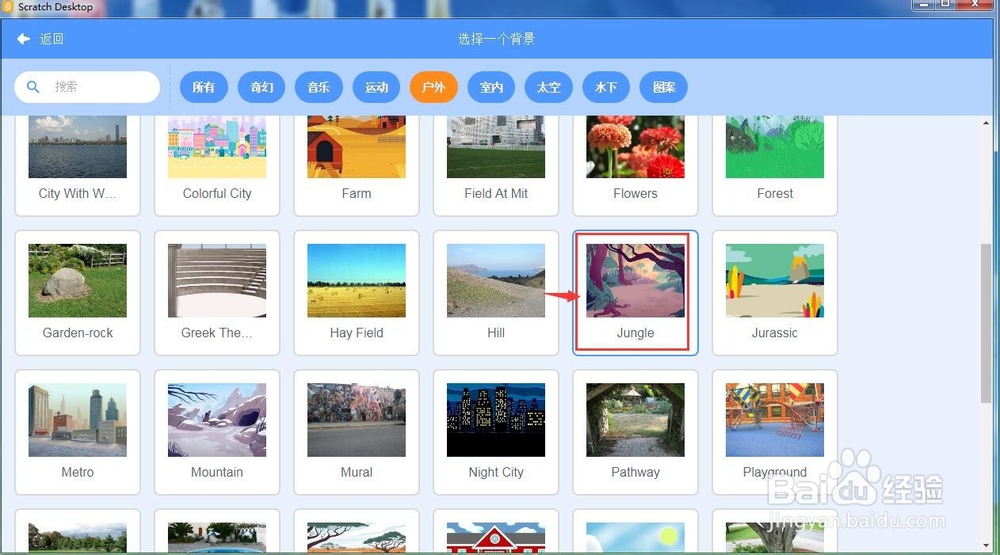Select the 户外 category filter
Viewport: 1000px width, 555px height.
[434, 87]
